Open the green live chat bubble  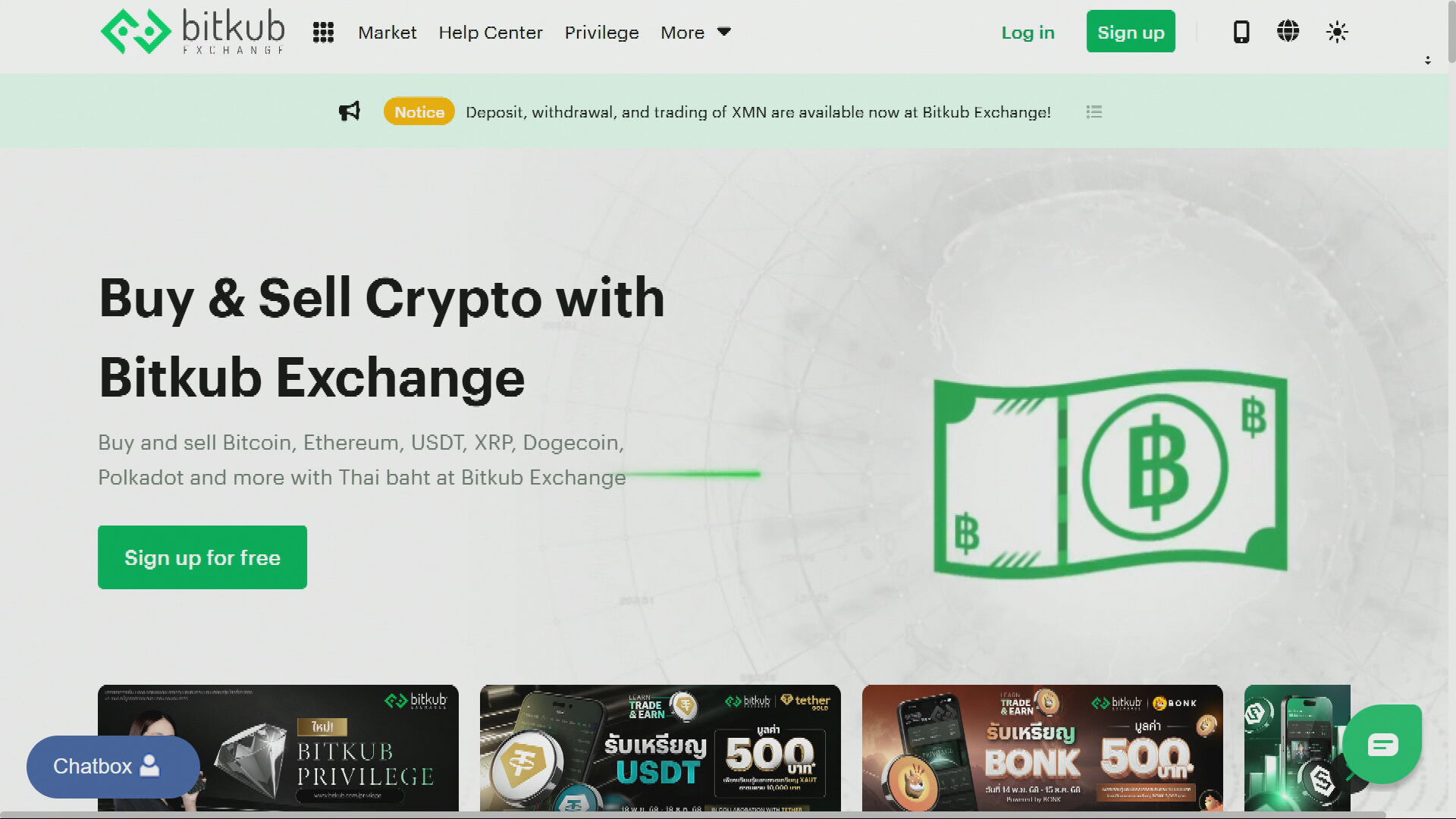(1382, 744)
